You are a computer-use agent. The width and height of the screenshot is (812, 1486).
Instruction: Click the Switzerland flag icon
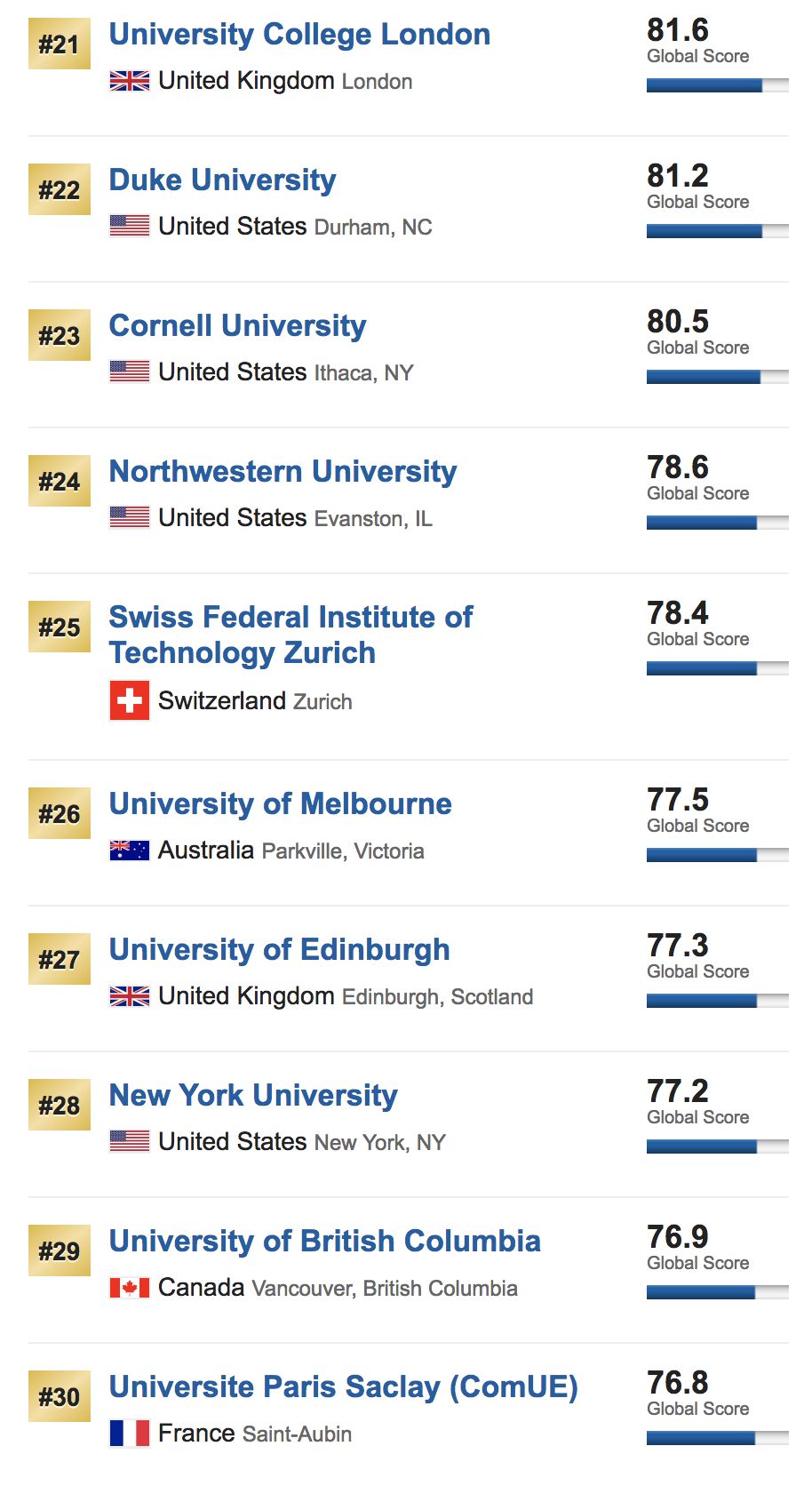130,700
